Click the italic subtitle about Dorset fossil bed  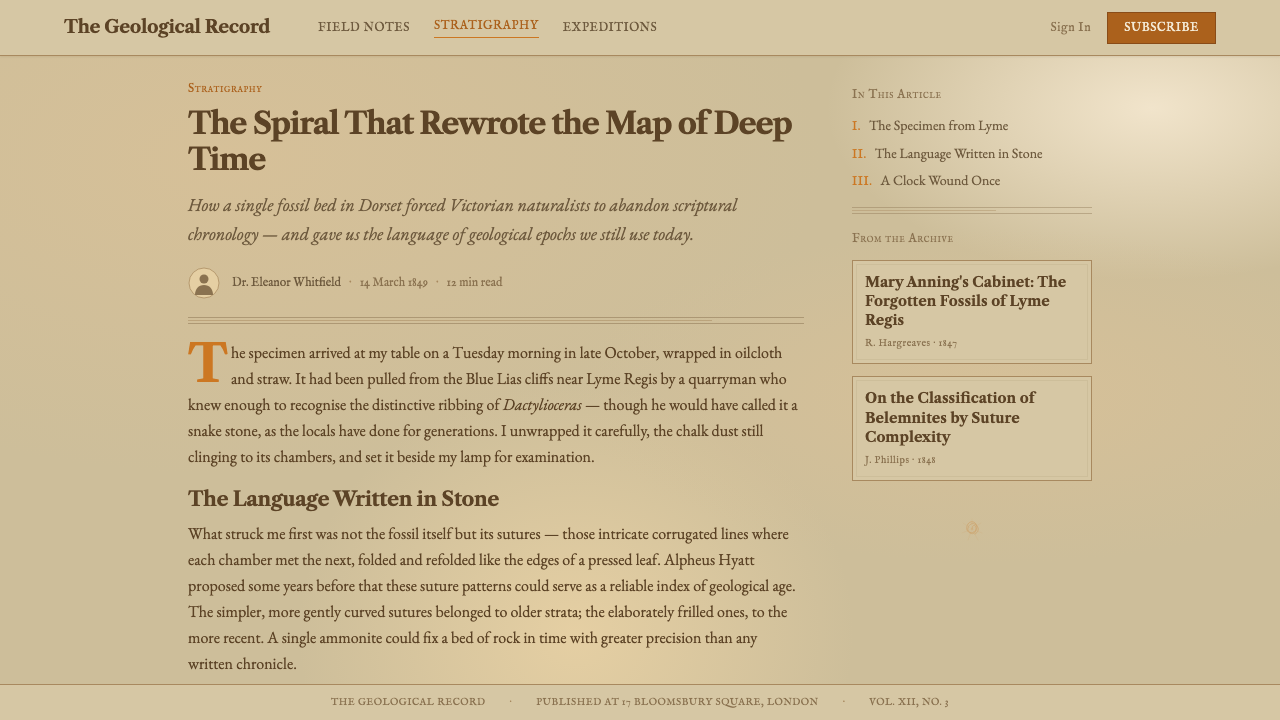(463, 220)
